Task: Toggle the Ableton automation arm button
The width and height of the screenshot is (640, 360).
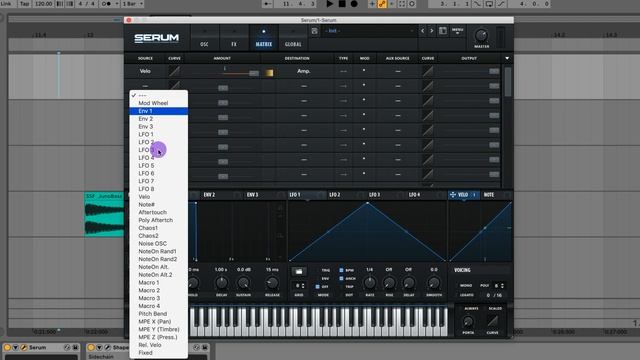Action: 382,4
